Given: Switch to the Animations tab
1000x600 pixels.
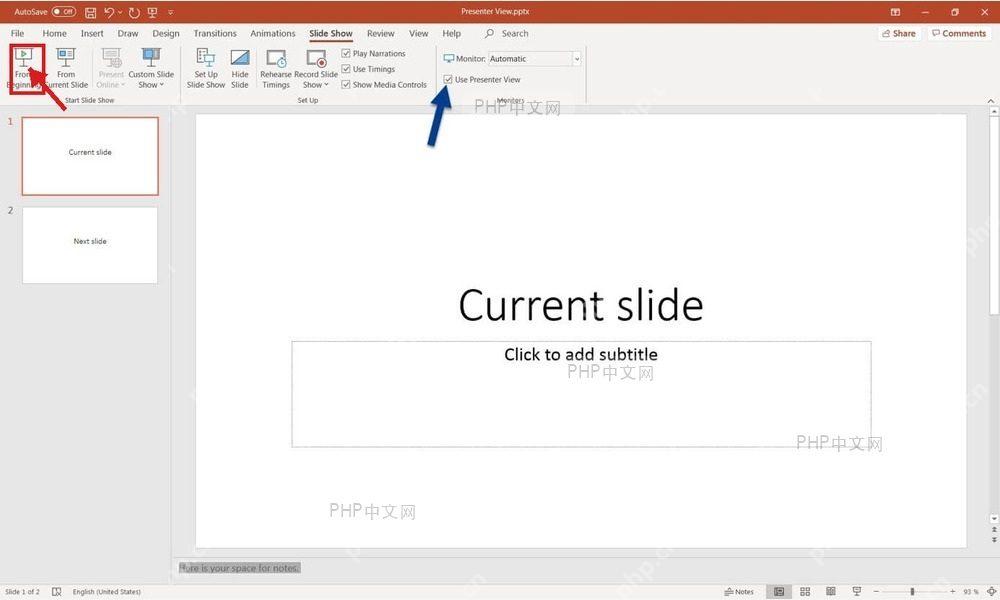Looking at the screenshot, I should pyautogui.click(x=272, y=33).
